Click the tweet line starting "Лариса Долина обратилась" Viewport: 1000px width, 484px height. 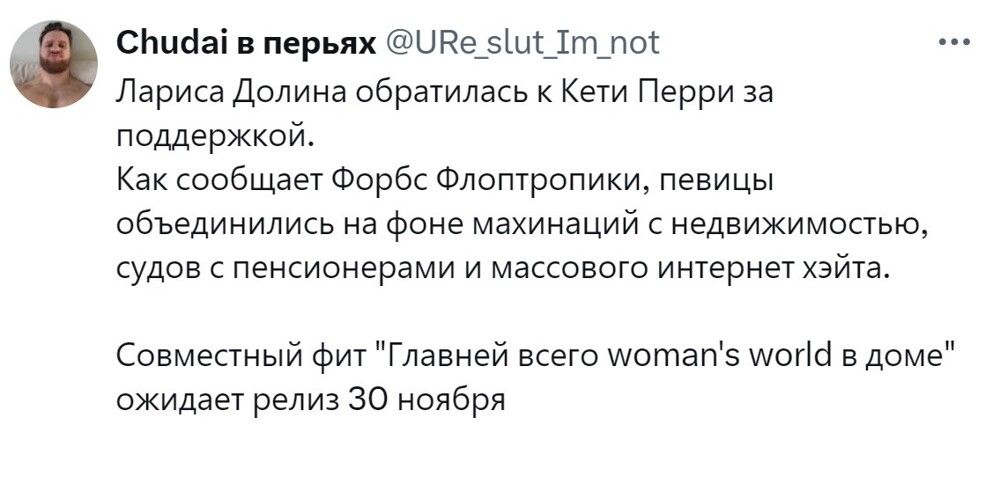[x=445, y=94]
